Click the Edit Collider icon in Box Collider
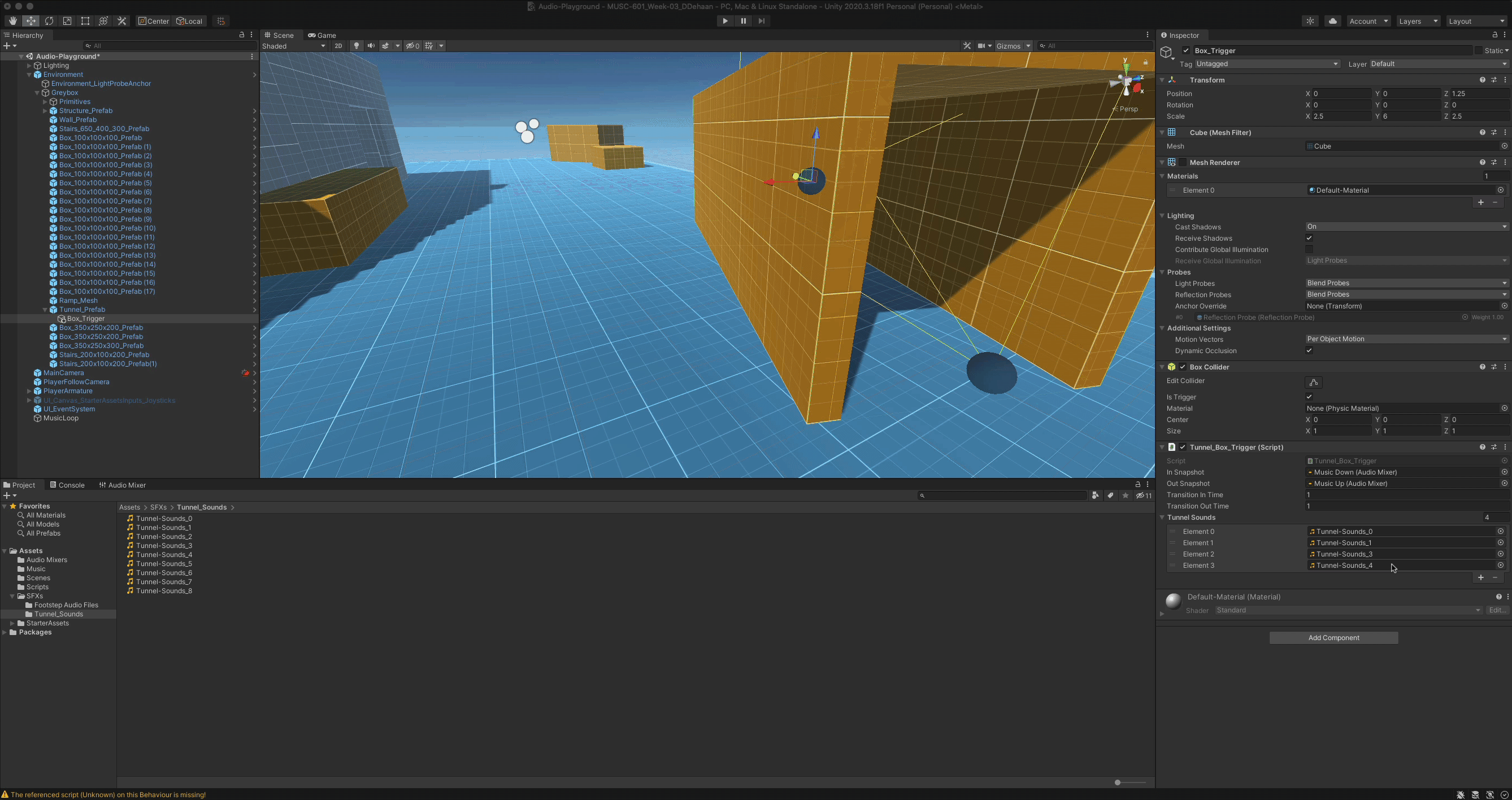Viewport: 1512px width, 800px height. tap(1314, 382)
